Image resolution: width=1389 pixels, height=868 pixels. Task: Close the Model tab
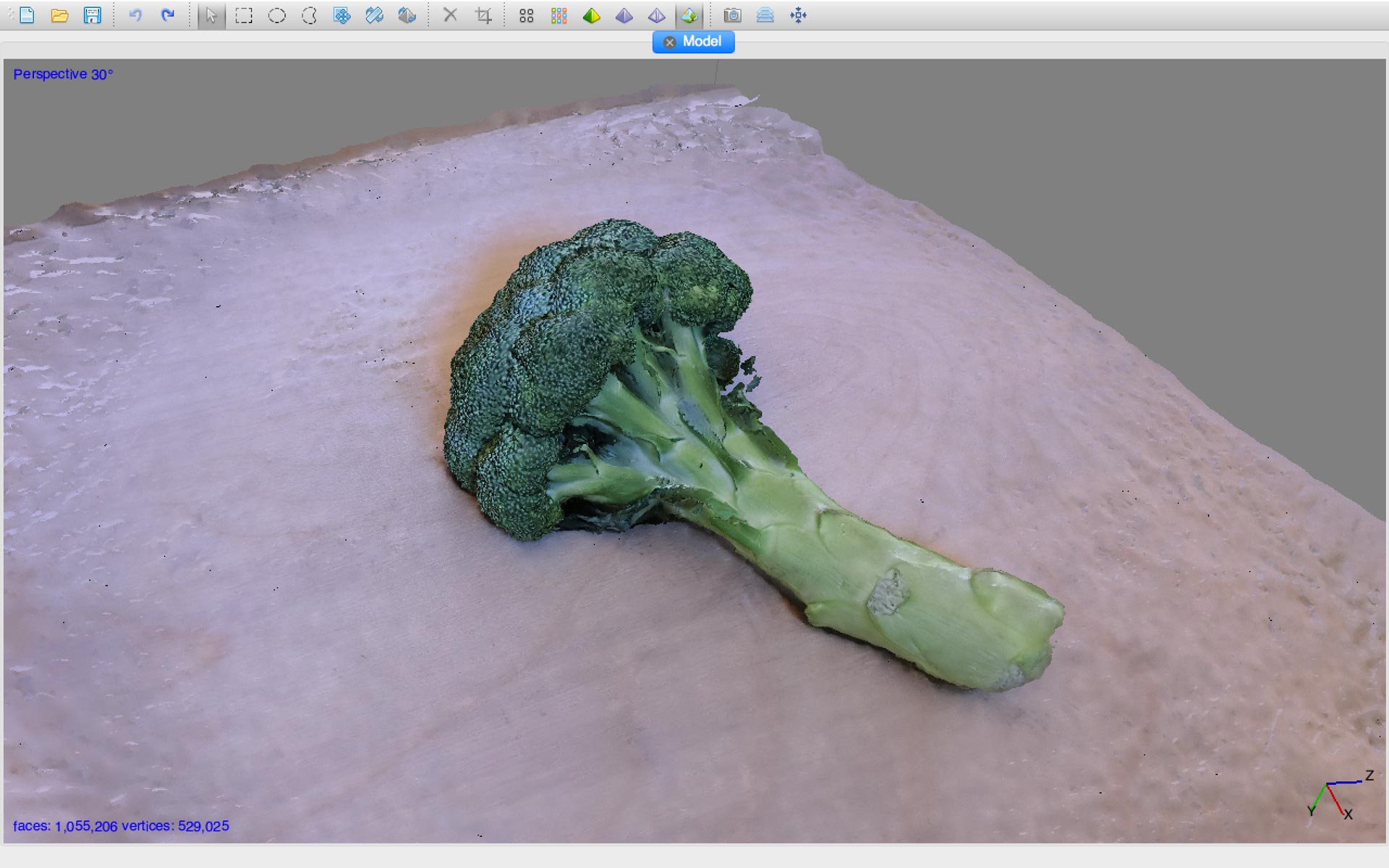(x=669, y=42)
